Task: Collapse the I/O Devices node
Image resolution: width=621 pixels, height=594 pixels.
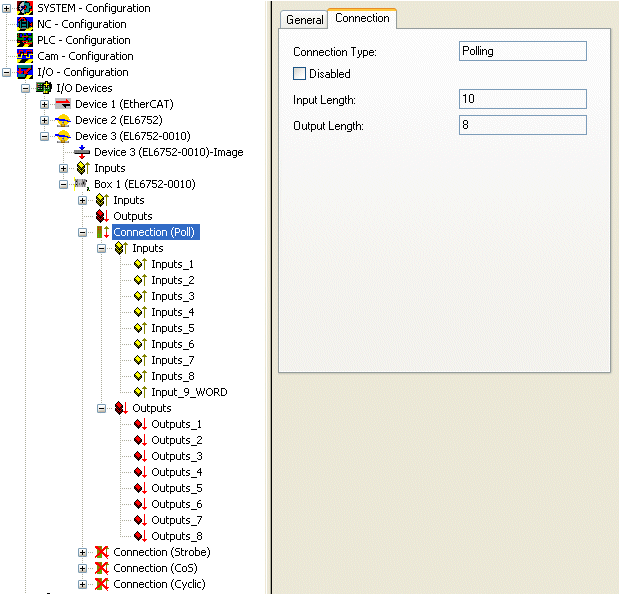Action: 25,88
